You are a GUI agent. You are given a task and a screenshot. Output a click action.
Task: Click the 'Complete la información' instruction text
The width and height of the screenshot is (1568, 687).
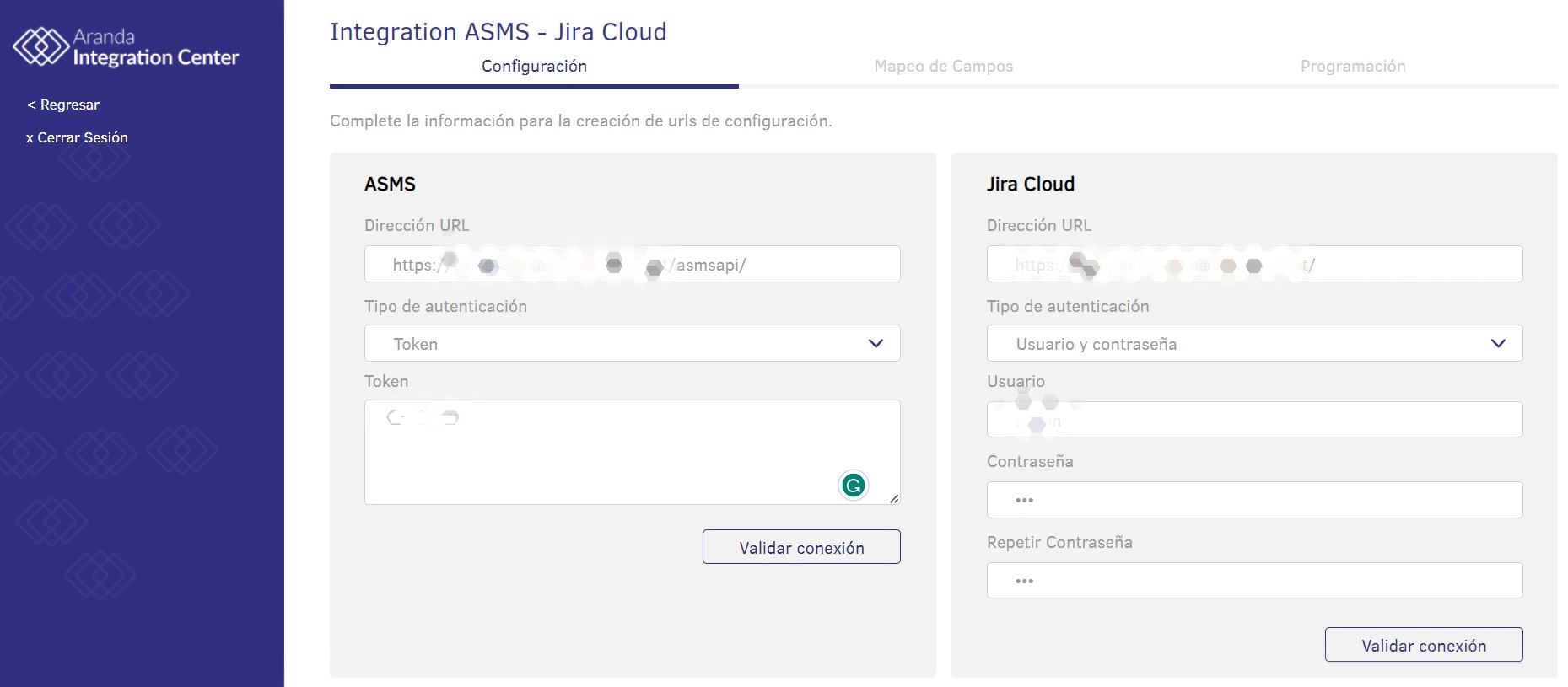pyautogui.click(x=581, y=121)
